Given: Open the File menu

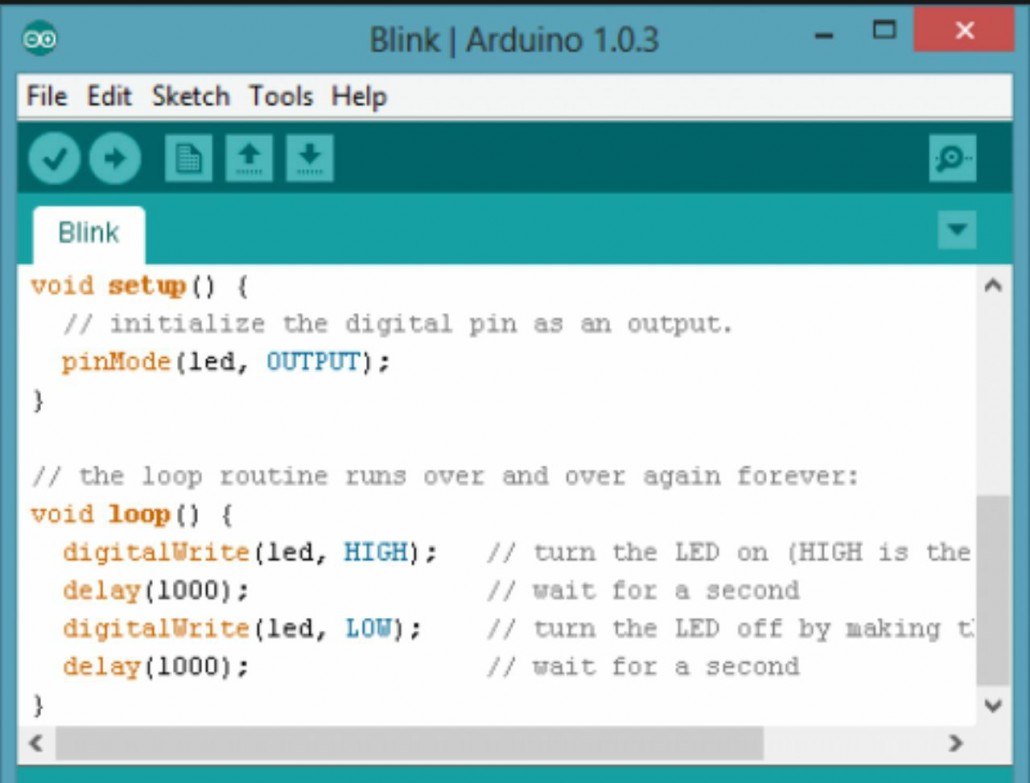Looking at the screenshot, I should click(x=46, y=97).
